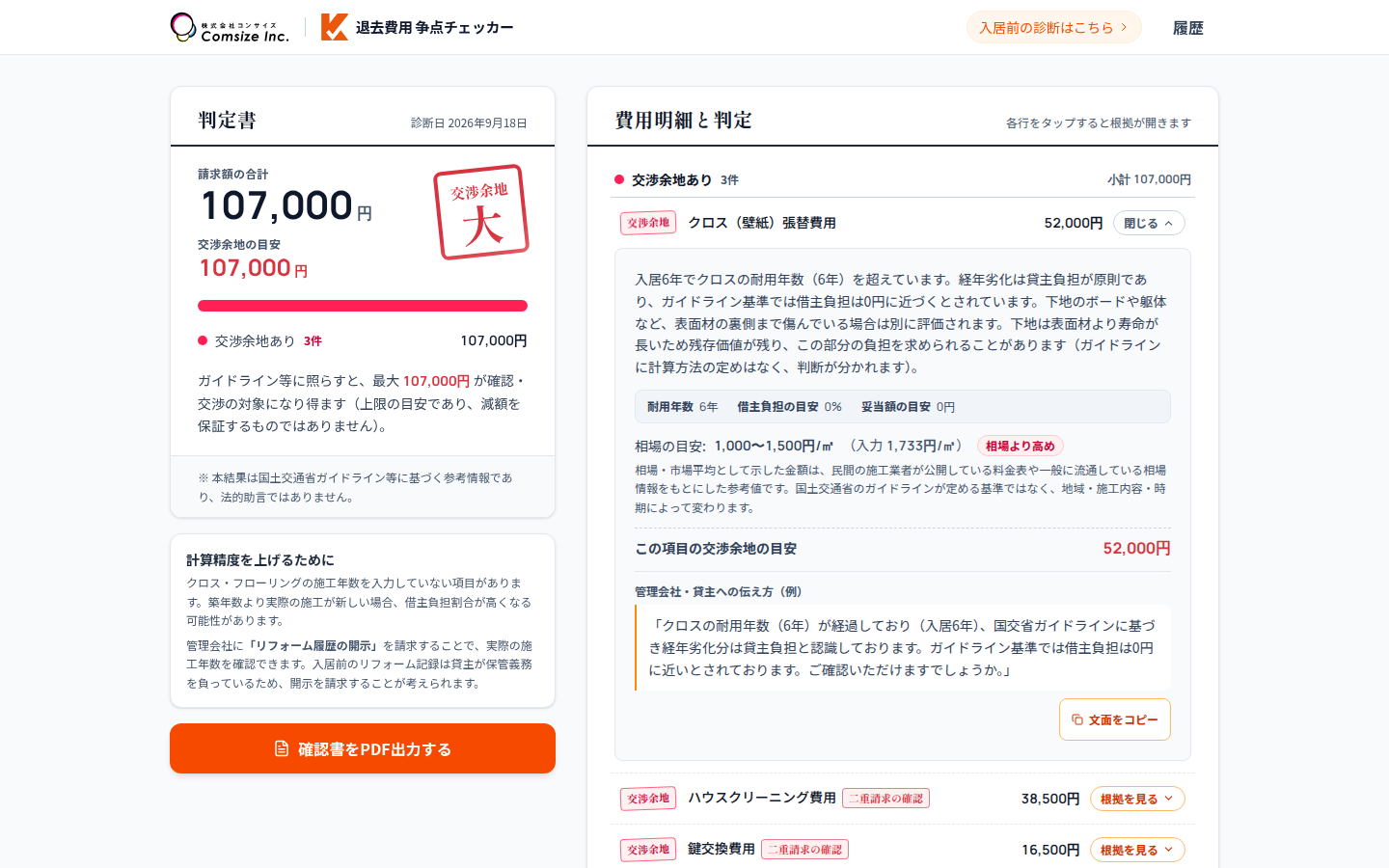
Task: Click the 交渉余地 badge beside ハウスクリーニング費用
Action: 648,799
